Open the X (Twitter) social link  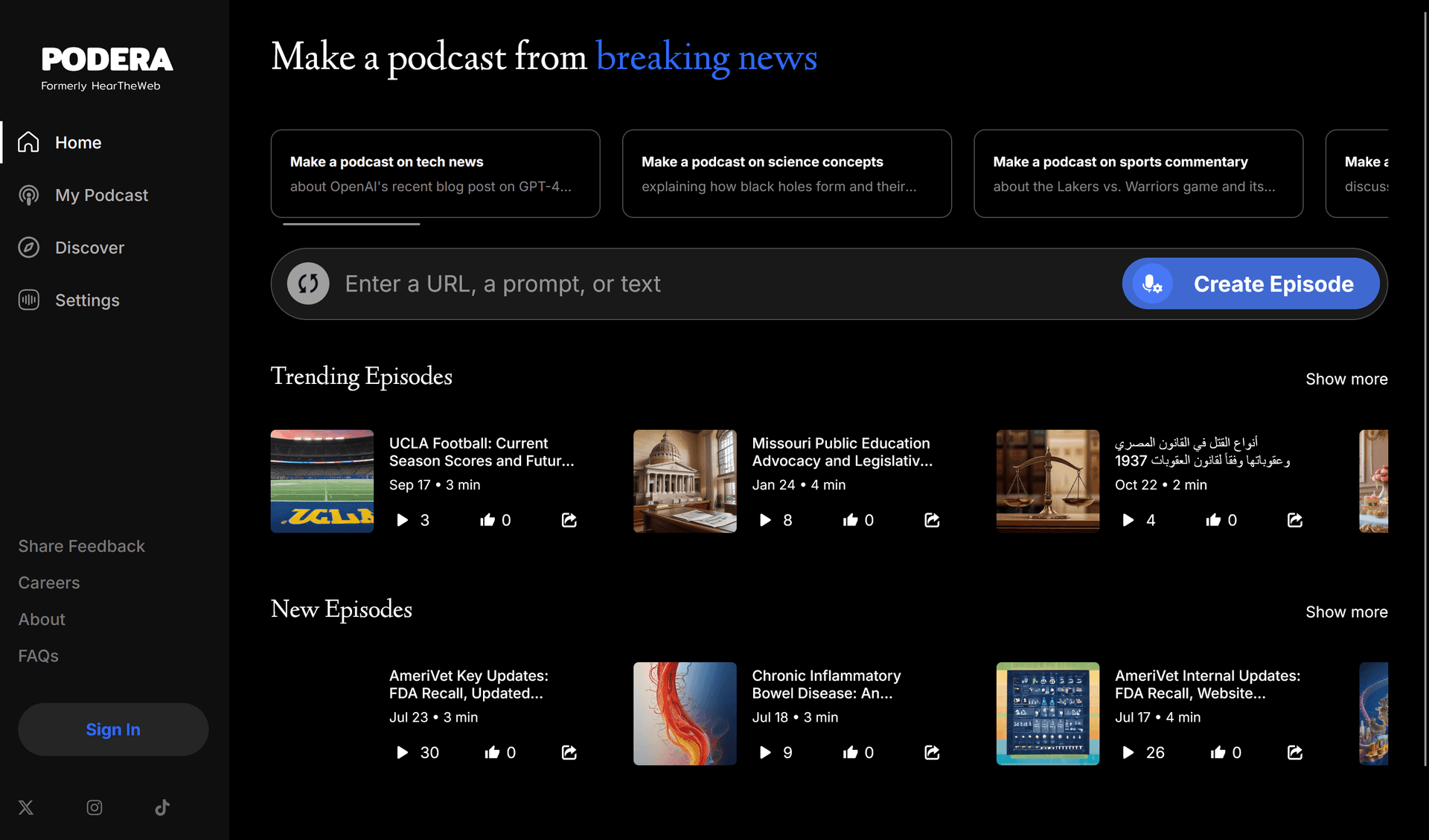[x=26, y=808]
